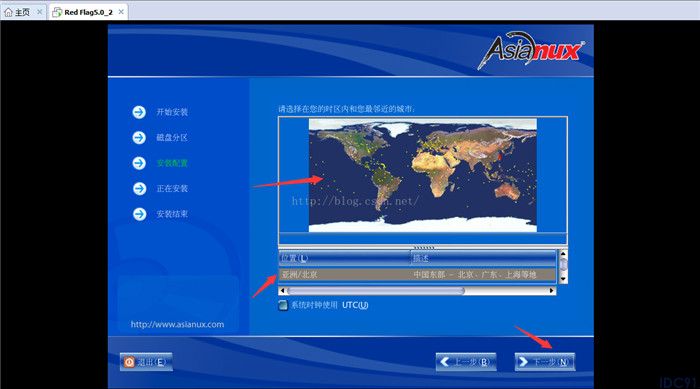Image resolution: width=700 pixels, height=389 pixels.
Task: Click the arrow icon beside 正在安装
Action: point(139,188)
